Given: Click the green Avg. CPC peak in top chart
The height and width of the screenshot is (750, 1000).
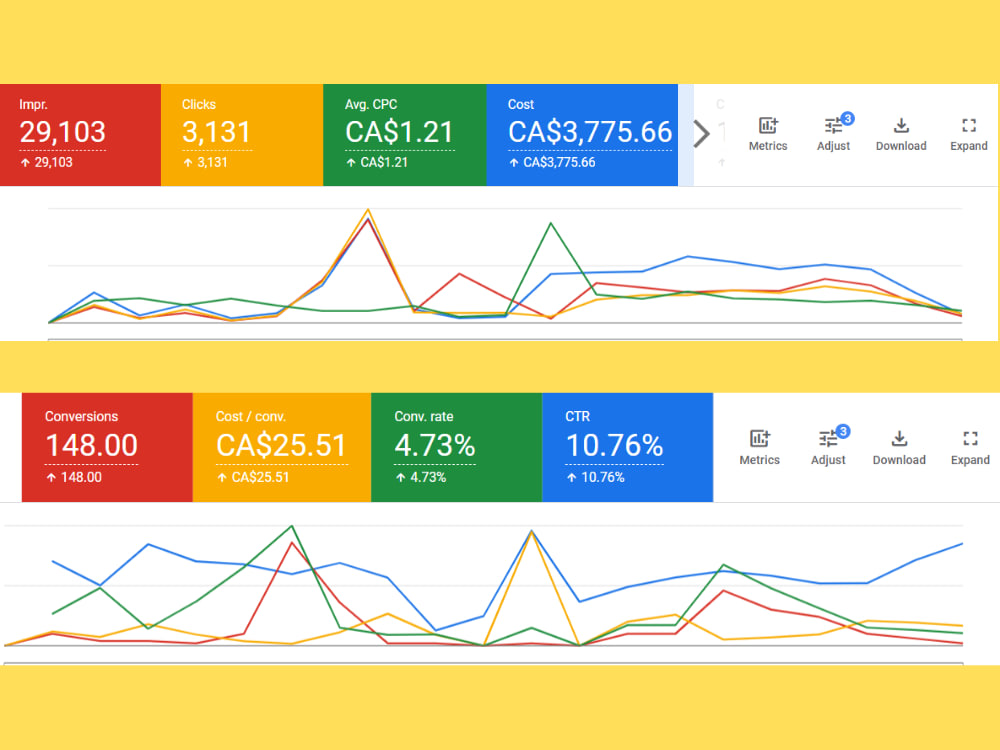Looking at the screenshot, I should 551,223.
